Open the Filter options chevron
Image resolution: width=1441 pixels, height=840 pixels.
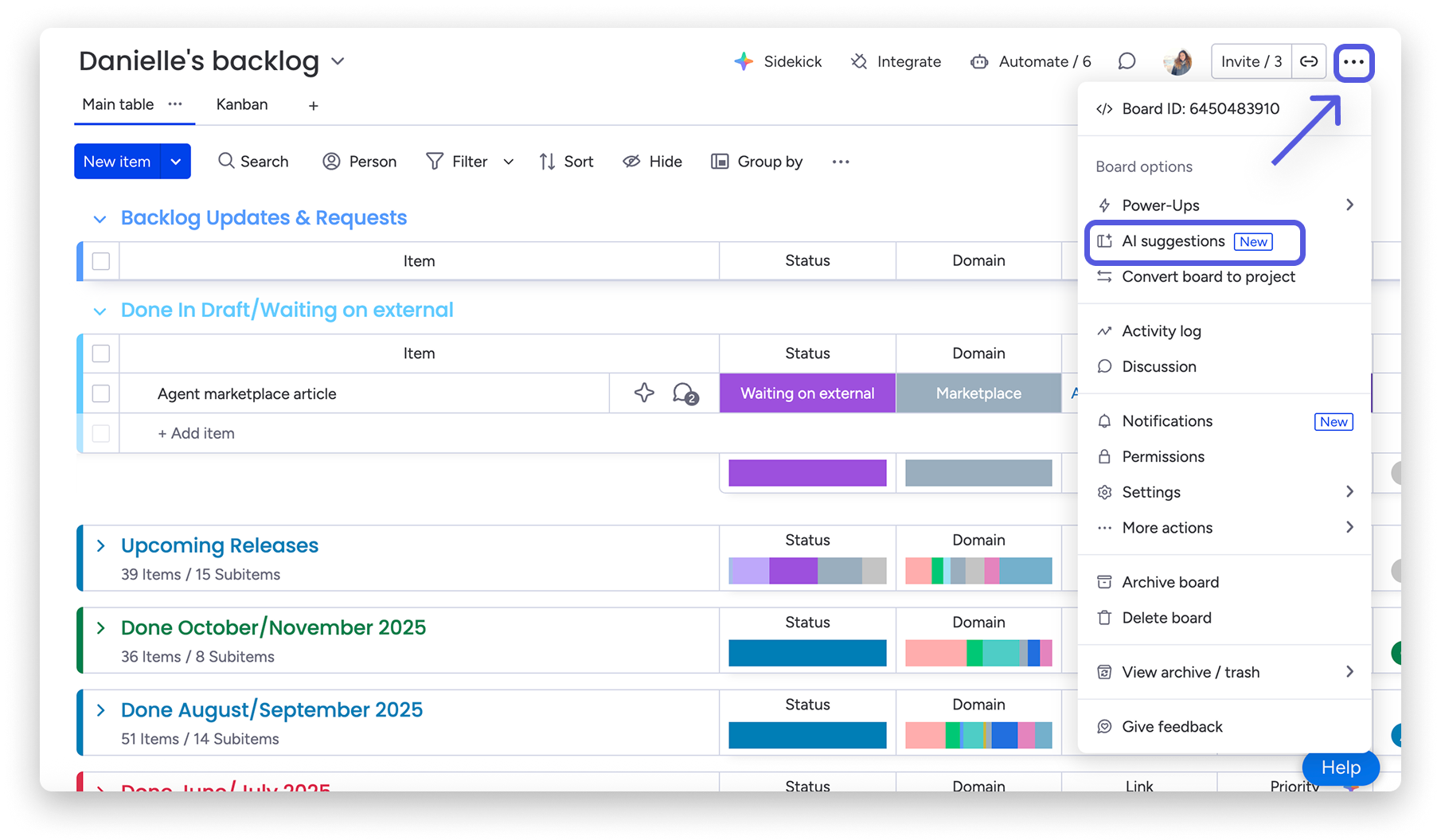pyautogui.click(x=509, y=162)
